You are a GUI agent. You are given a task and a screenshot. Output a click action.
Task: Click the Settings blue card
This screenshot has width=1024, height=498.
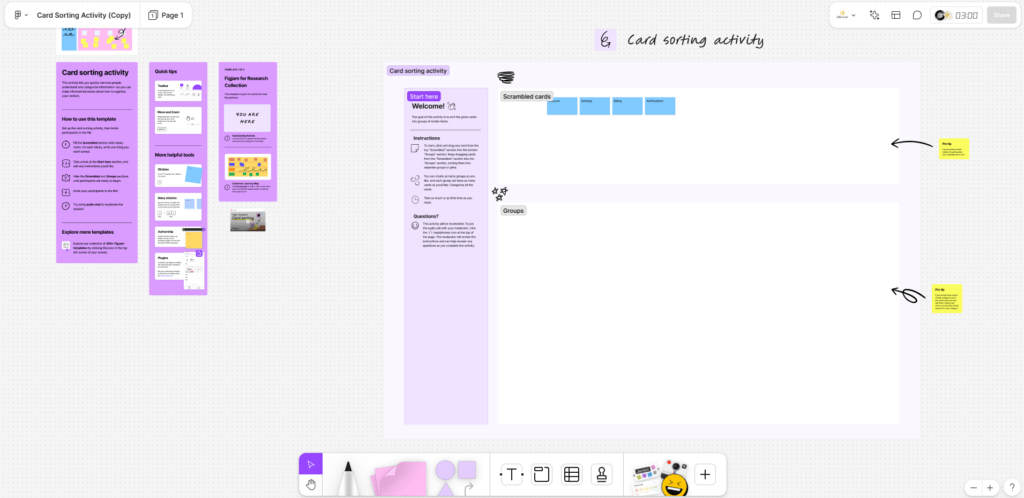[594, 106]
